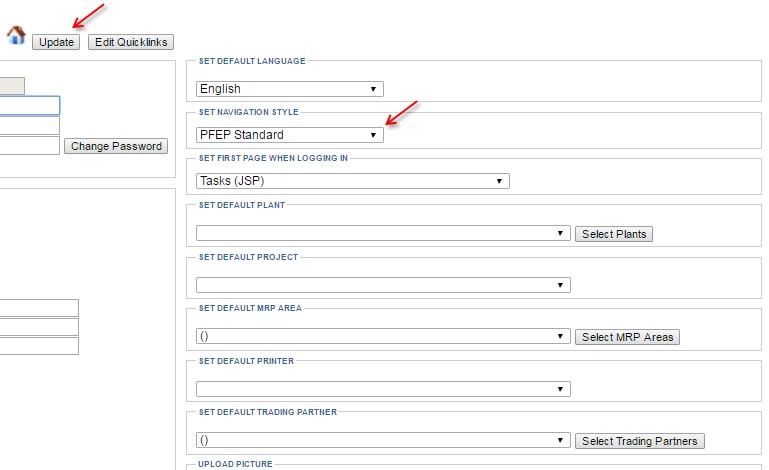Image resolution: width=769 pixels, height=470 pixels.
Task: Click the small gray box above the highlighted field
Action: 12,86
